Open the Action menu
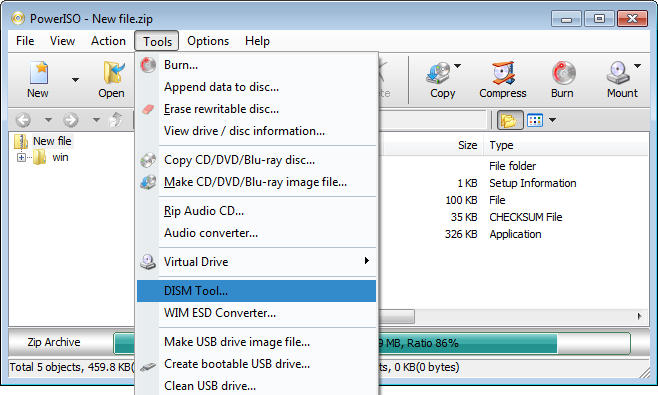Screen dimensions: 658x395 (x=108, y=41)
